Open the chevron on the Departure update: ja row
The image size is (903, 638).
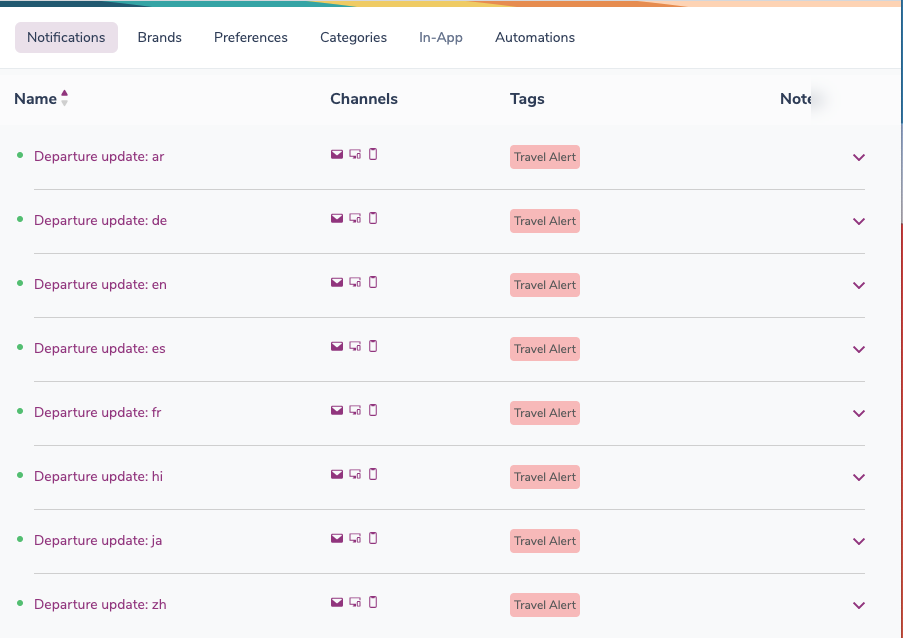858,541
